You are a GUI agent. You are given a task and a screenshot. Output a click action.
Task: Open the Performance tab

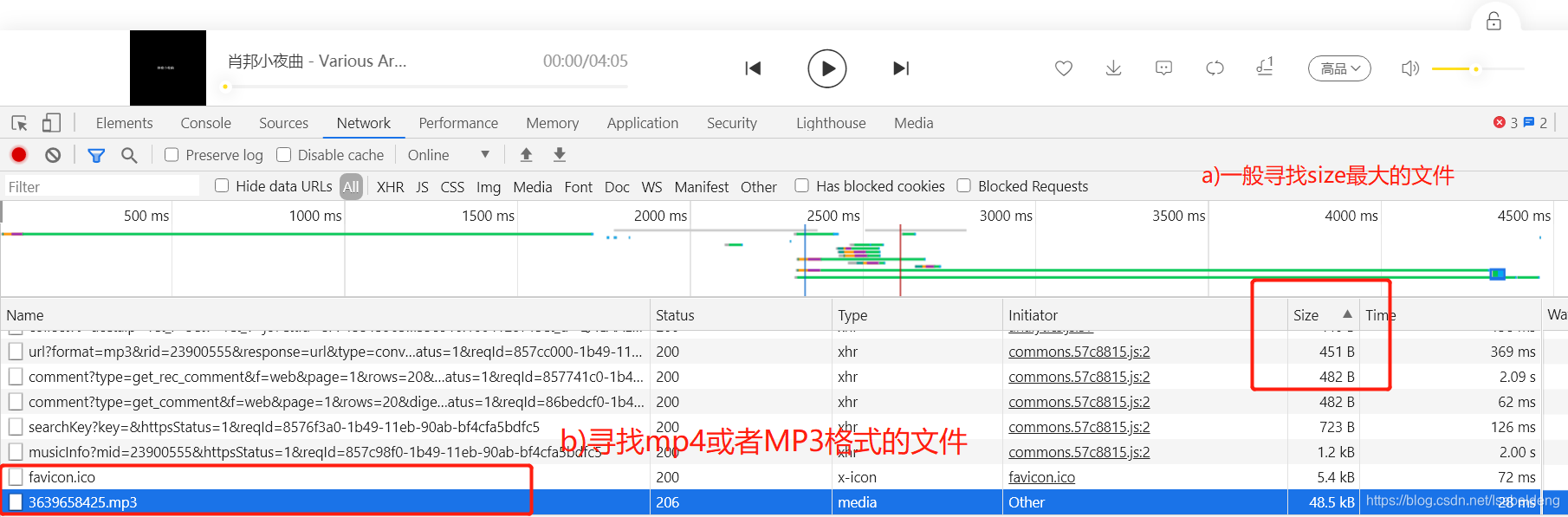458,123
